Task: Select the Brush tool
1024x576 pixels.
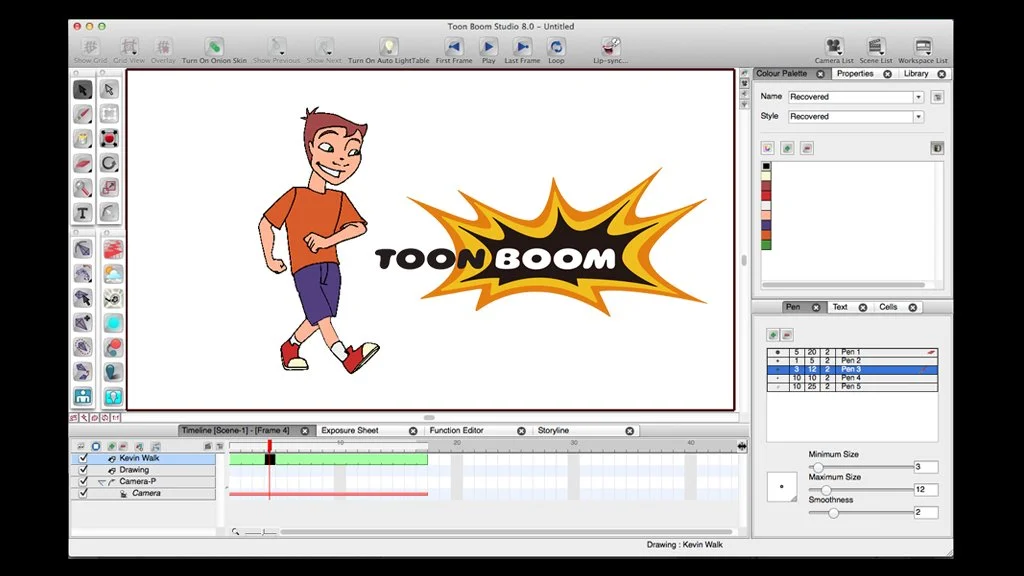Action: (x=83, y=114)
